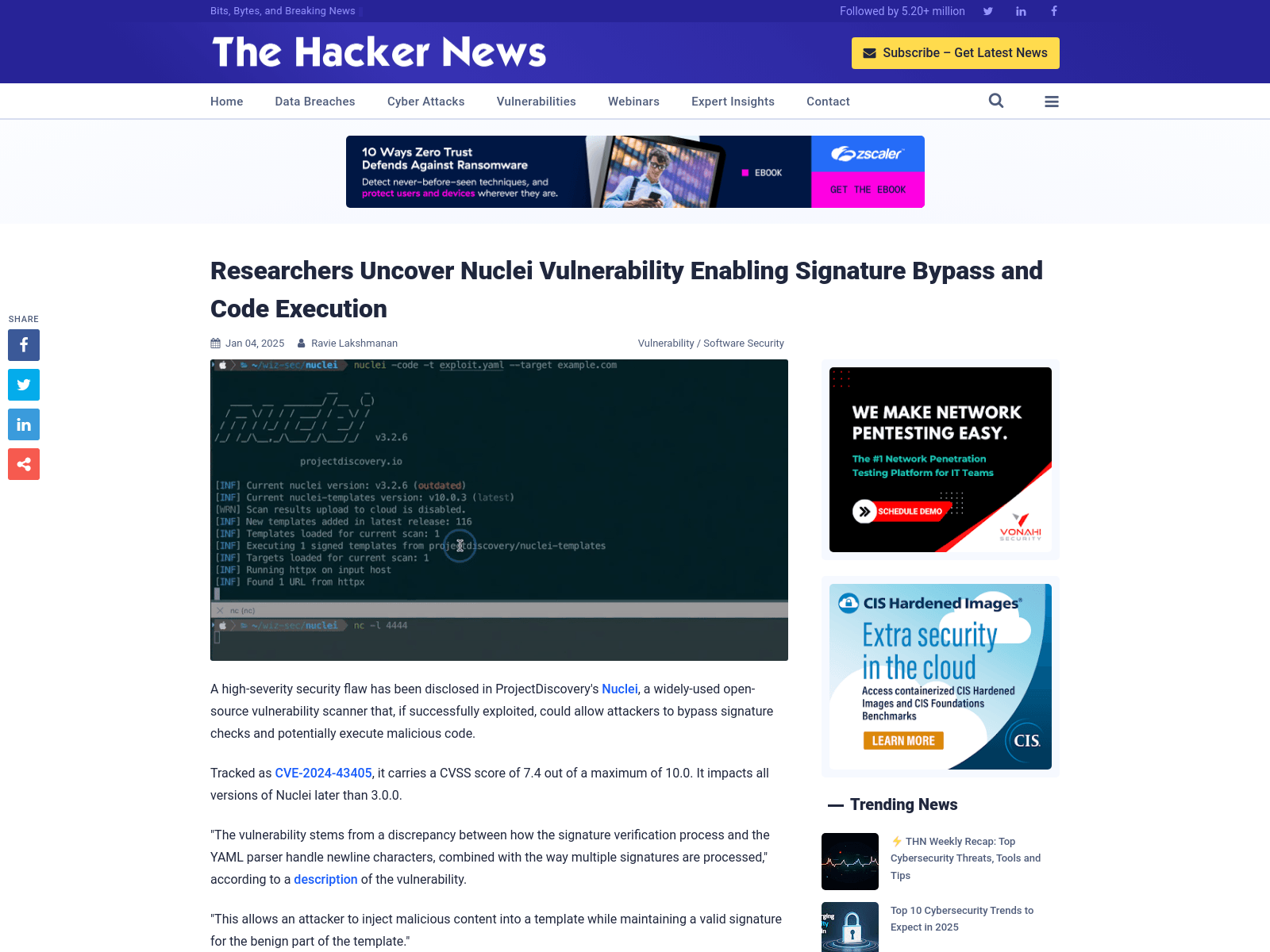This screenshot has width=1270, height=952.
Task: Open LinkedIn profile icon in top bar
Action: (1021, 11)
